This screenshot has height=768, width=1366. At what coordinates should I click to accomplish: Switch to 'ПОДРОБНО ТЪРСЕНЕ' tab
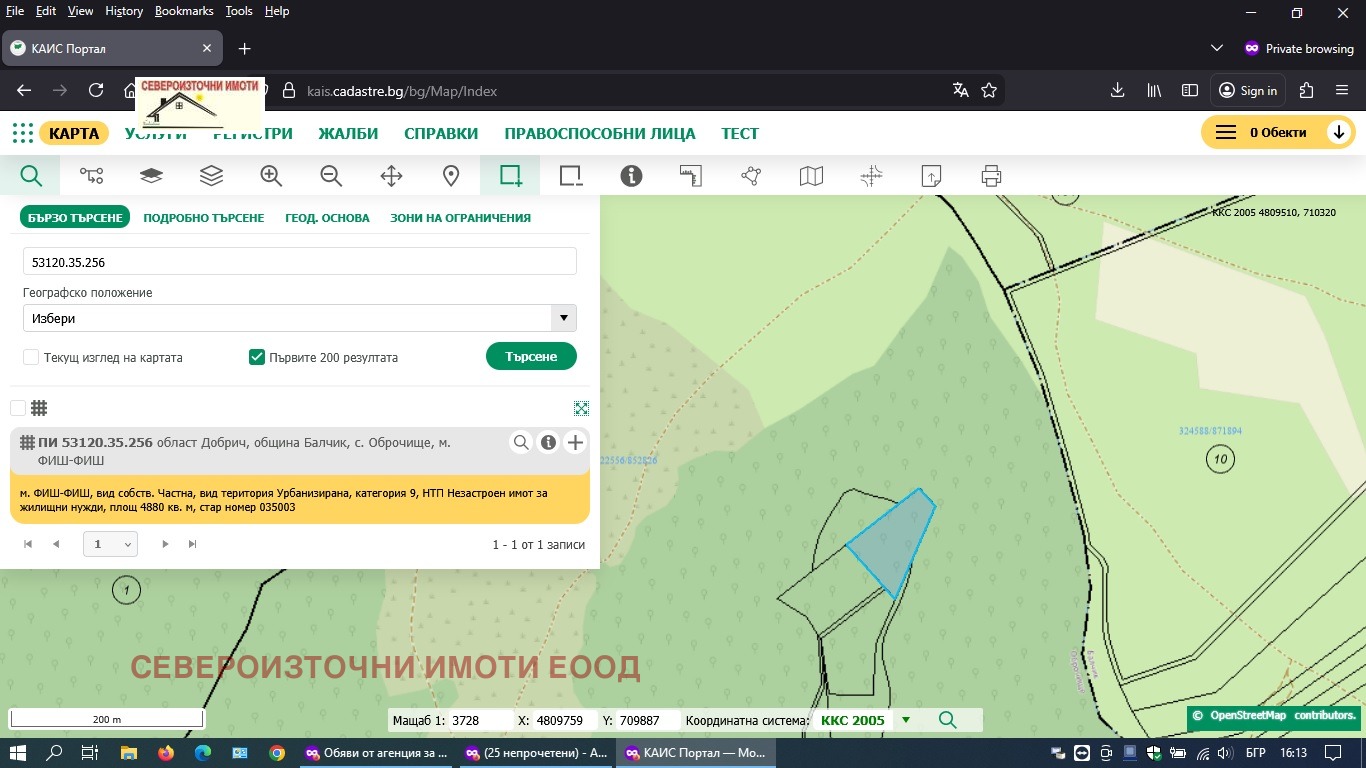(x=204, y=217)
